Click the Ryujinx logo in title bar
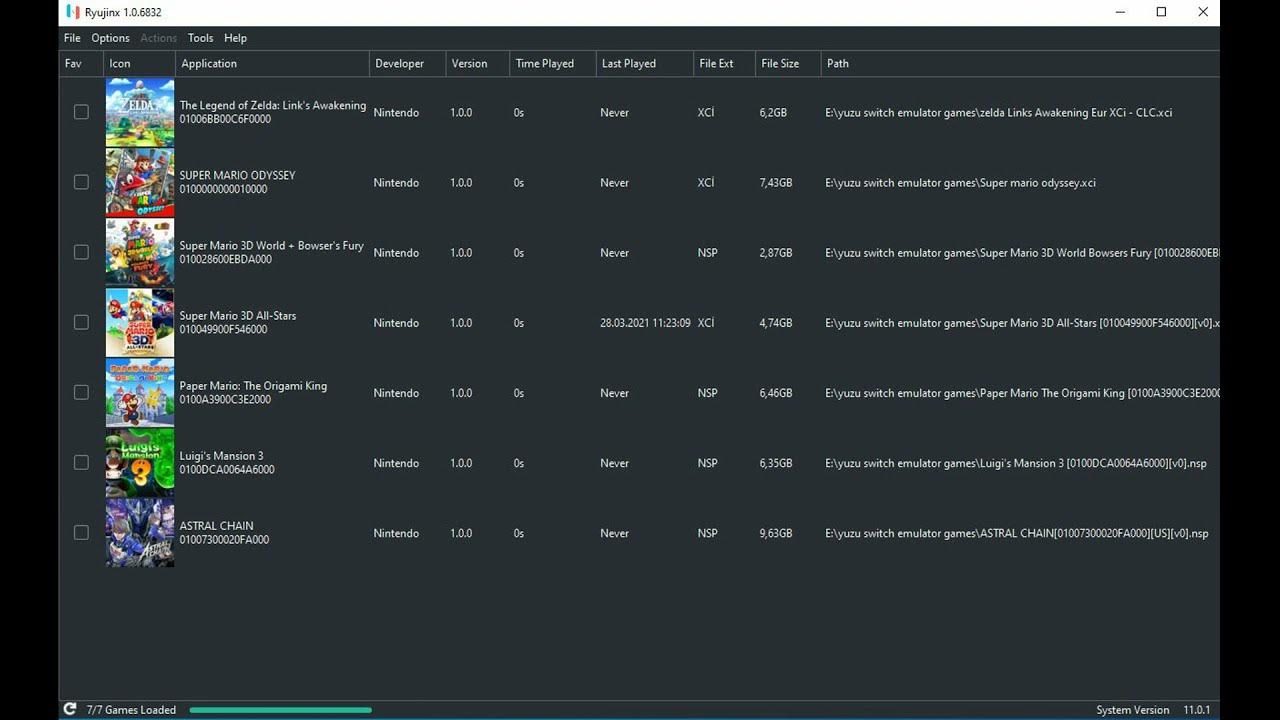The height and width of the screenshot is (720, 1280). [x=72, y=12]
